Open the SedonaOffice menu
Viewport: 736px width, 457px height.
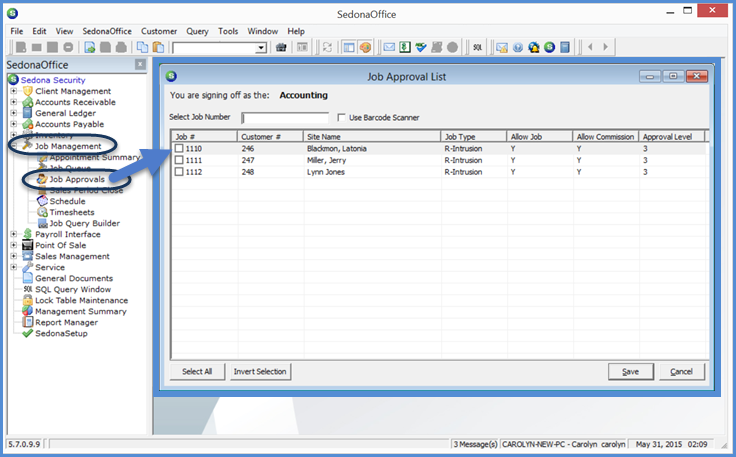coord(107,31)
